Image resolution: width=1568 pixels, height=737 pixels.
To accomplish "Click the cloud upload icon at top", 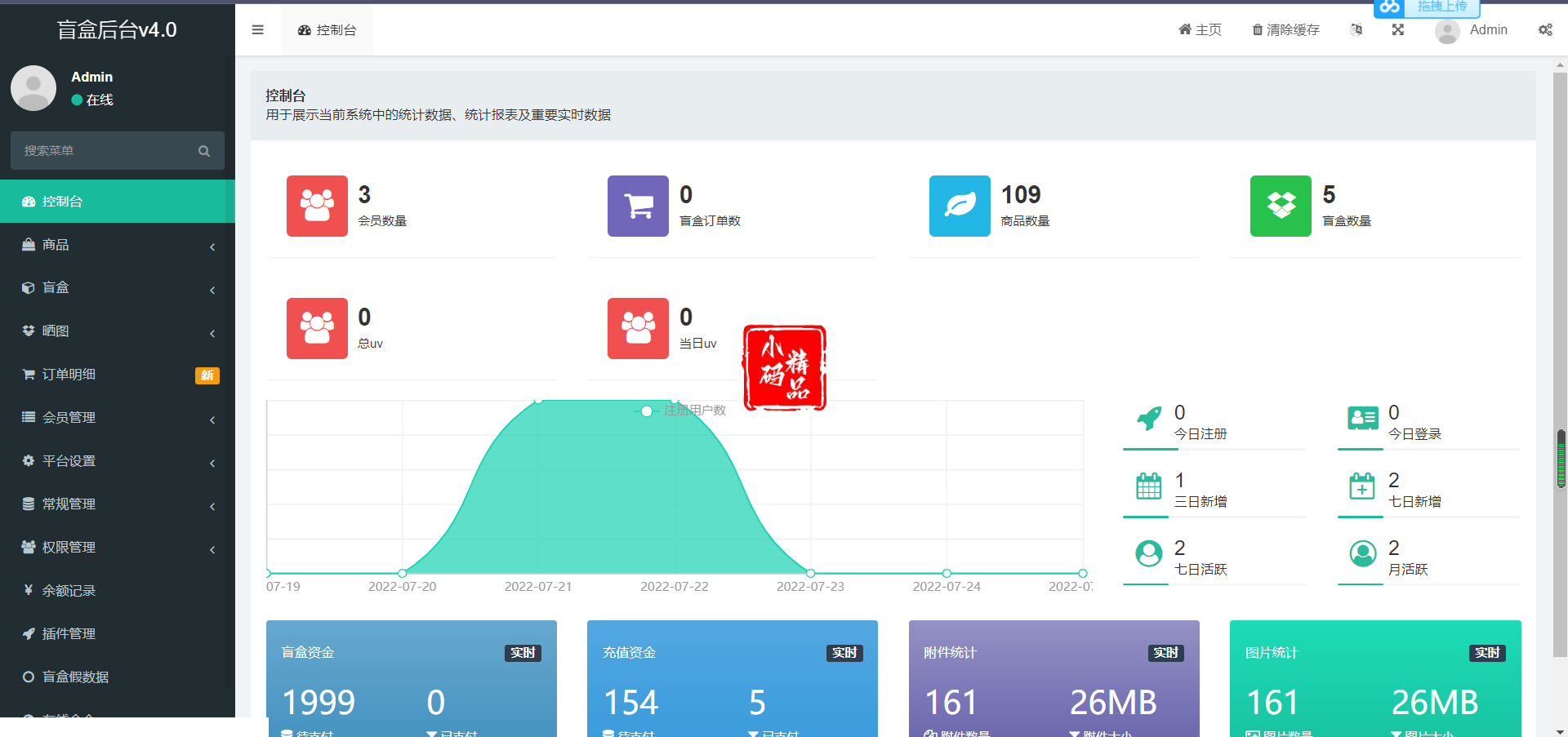I will tap(1389, 7).
